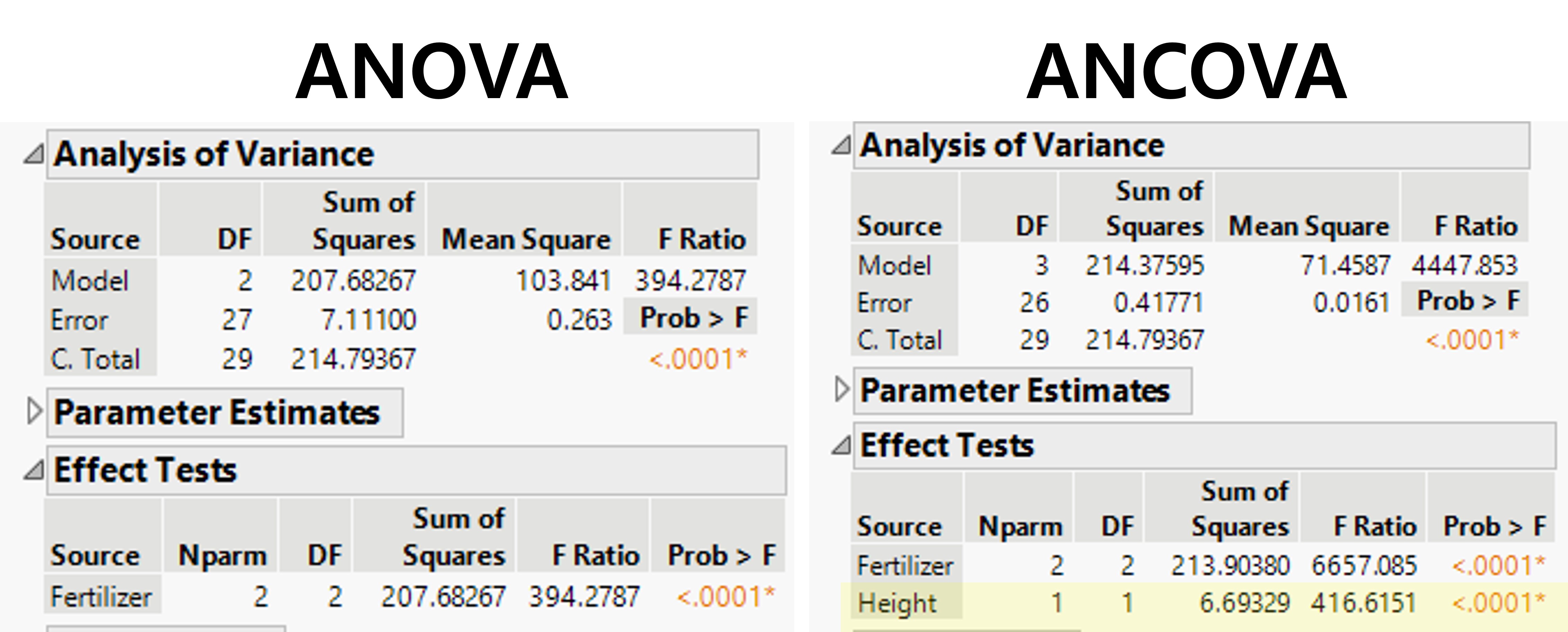Select the Fertilizer row in ANCOVA Effect Tests
The height and width of the screenshot is (632, 1568).
pyautogui.click(x=905, y=566)
